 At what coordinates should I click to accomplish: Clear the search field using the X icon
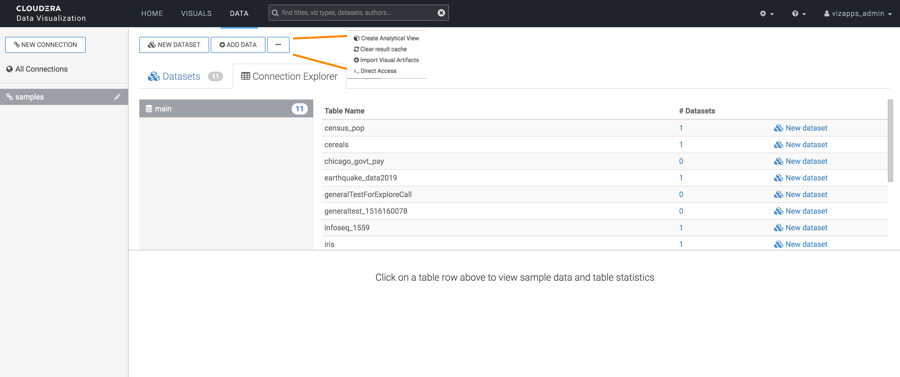[x=441, y=13]
